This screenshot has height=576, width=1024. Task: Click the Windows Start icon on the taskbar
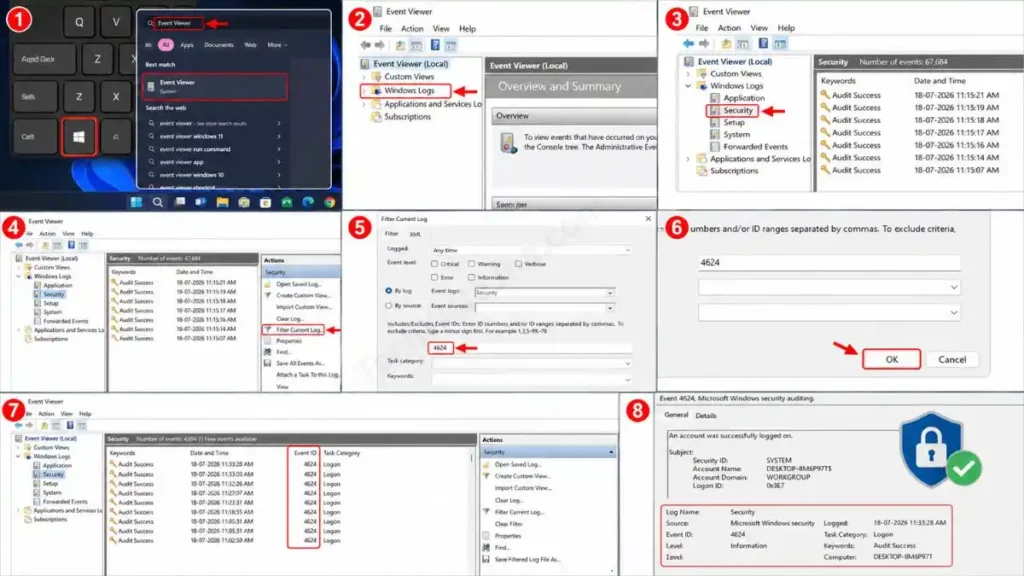coord(136,202)
